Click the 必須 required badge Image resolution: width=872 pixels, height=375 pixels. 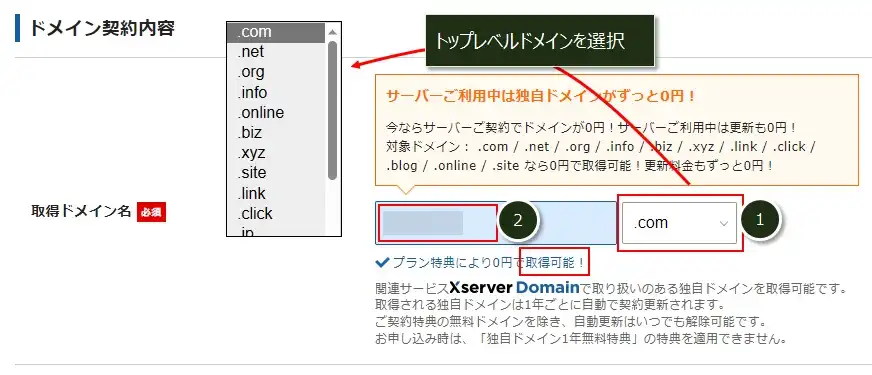[151, 212]
